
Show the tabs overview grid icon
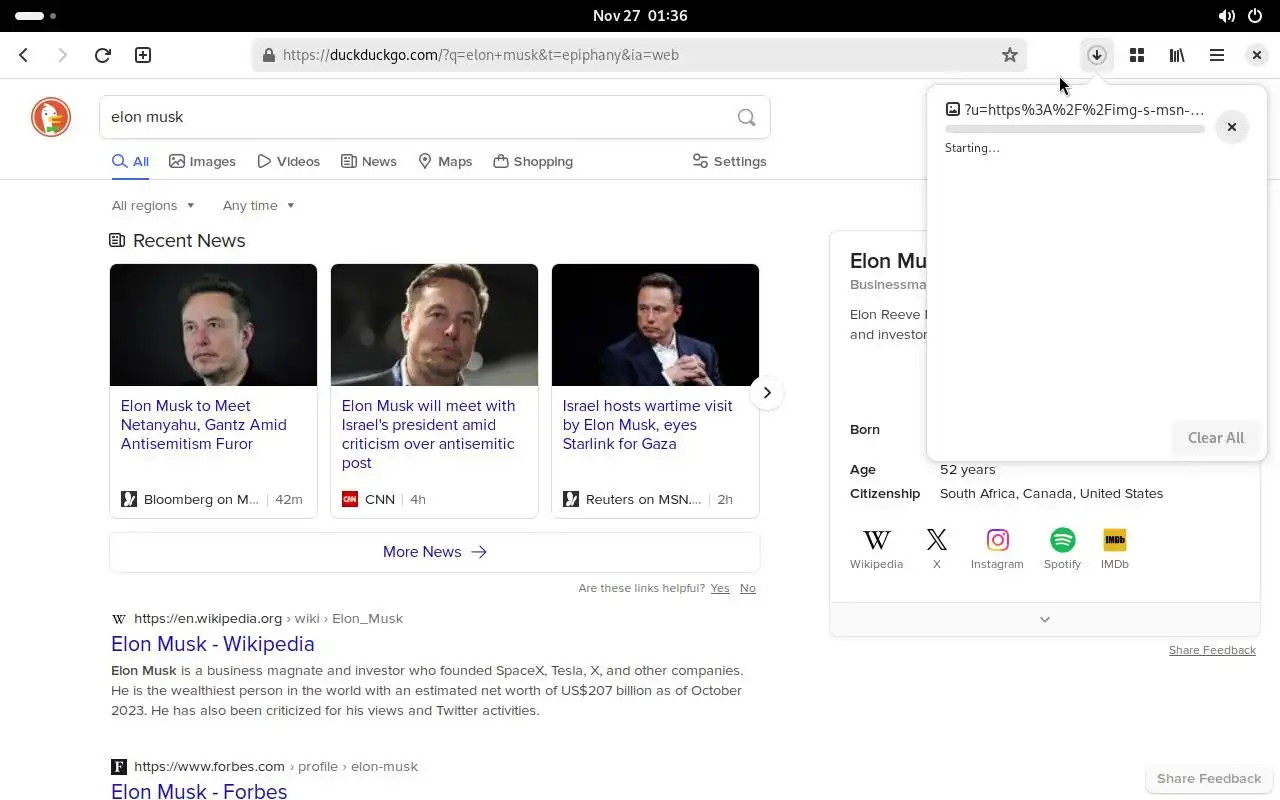1137,55
